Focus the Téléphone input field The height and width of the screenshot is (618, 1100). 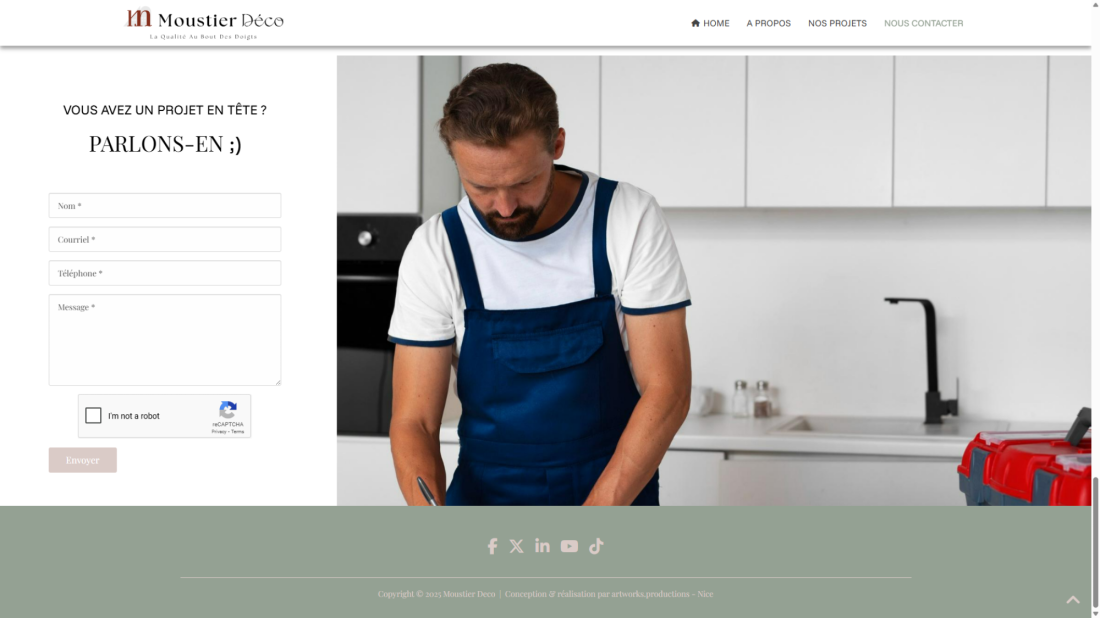[x=165, y=273]
